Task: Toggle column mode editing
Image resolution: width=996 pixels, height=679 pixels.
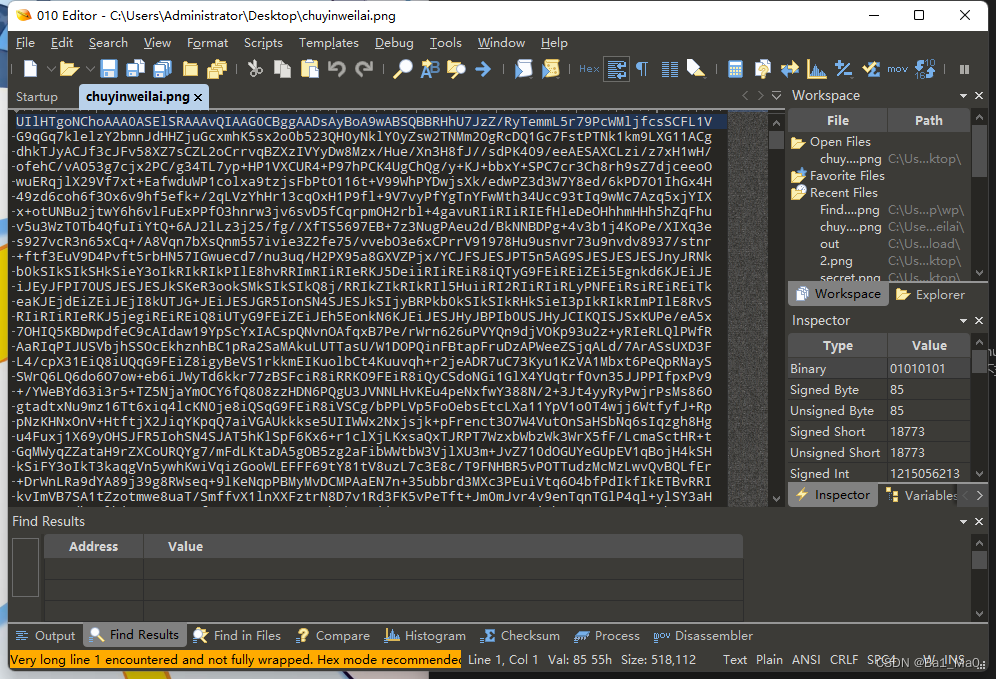Action: 670,69
